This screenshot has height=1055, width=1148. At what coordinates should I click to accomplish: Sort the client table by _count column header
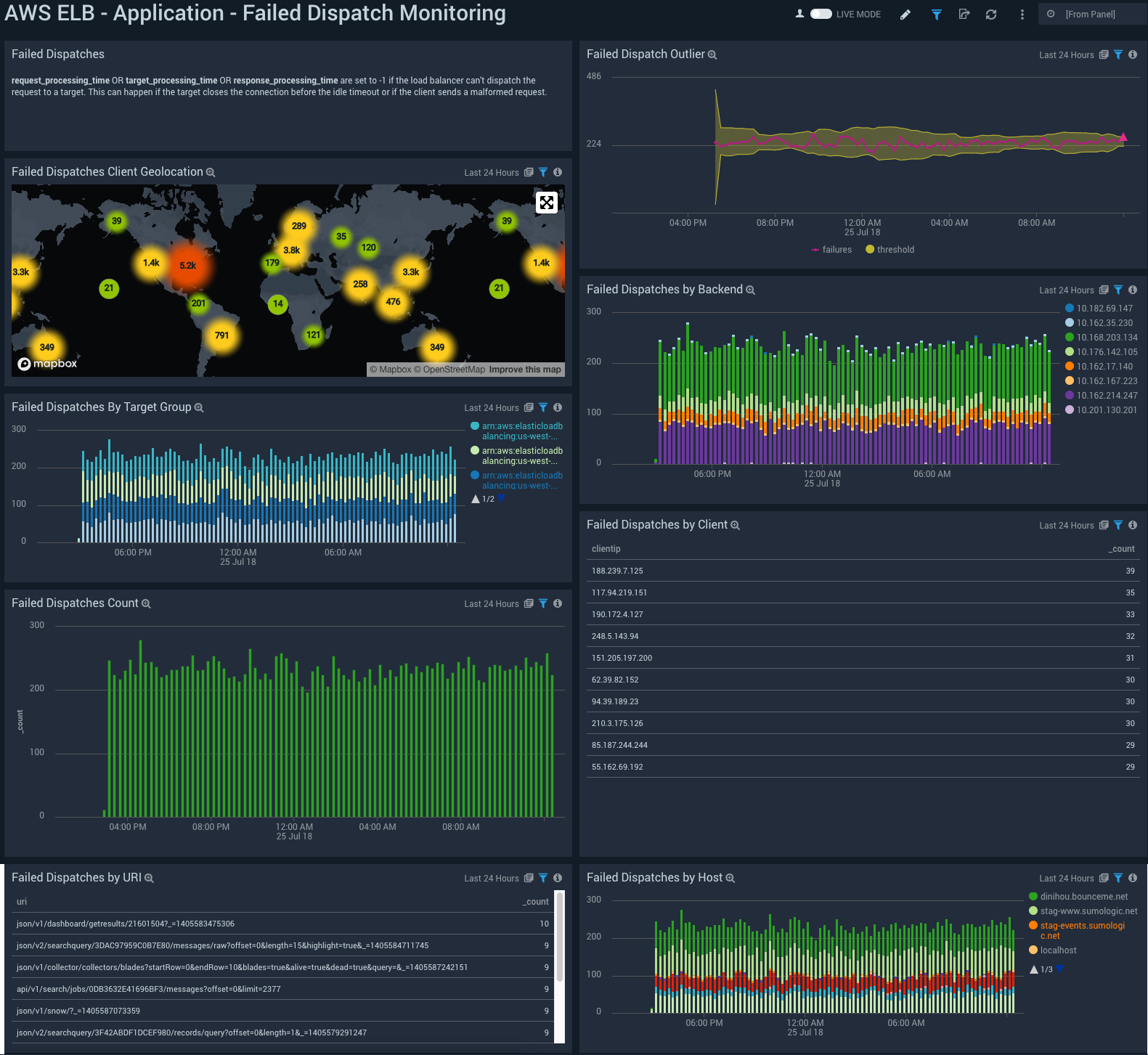click(x=1123, y=549)
